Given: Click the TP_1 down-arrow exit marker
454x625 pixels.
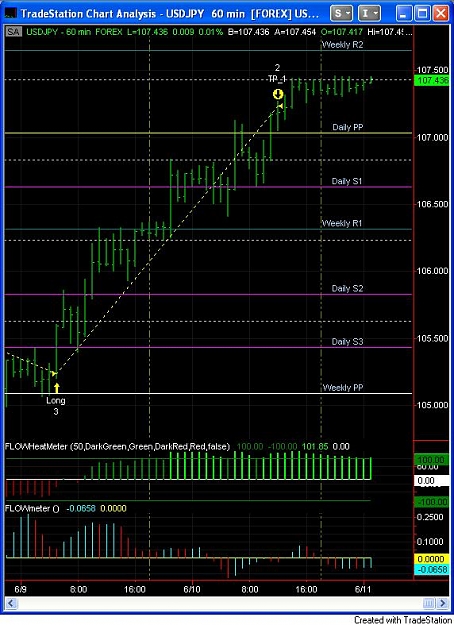Looking at the screenshot, I should (x=278, y=94).
